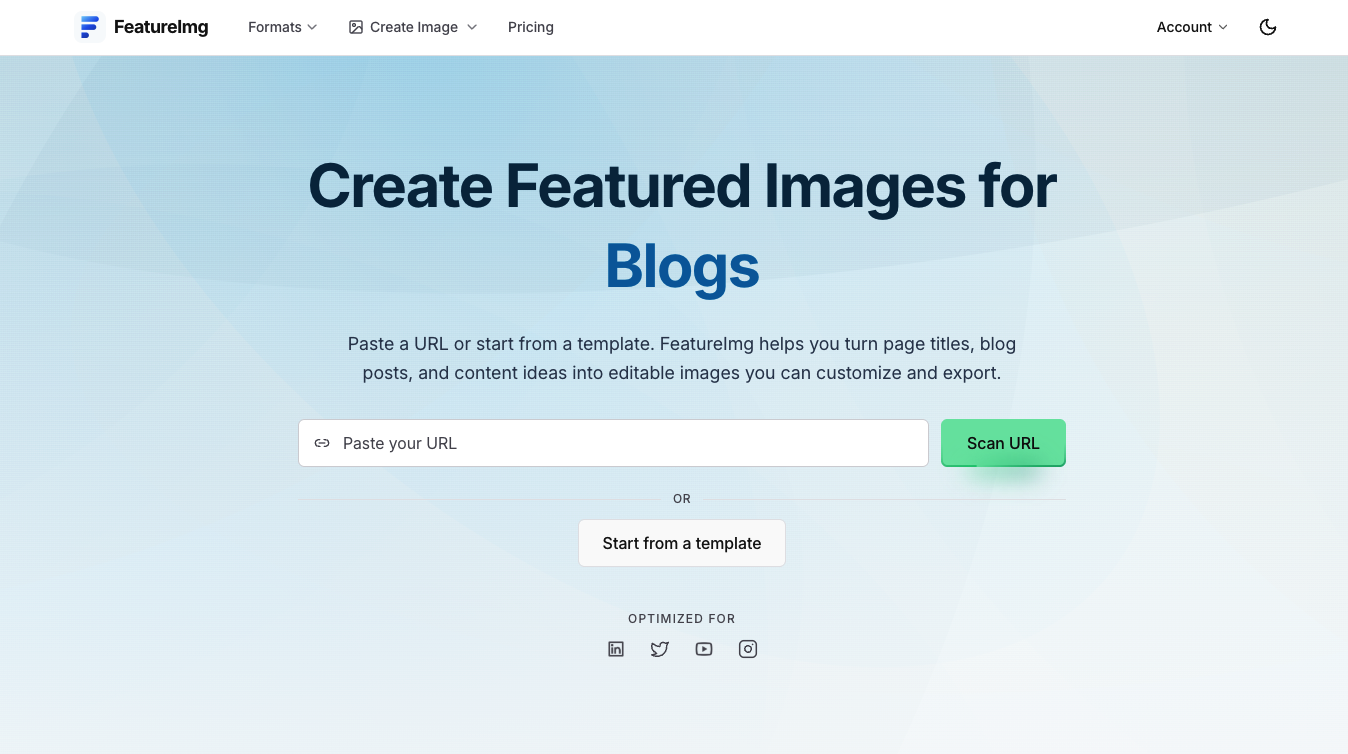Click Start from a template button
Viewport: 1348px width, 754px height.
[682, 543]
